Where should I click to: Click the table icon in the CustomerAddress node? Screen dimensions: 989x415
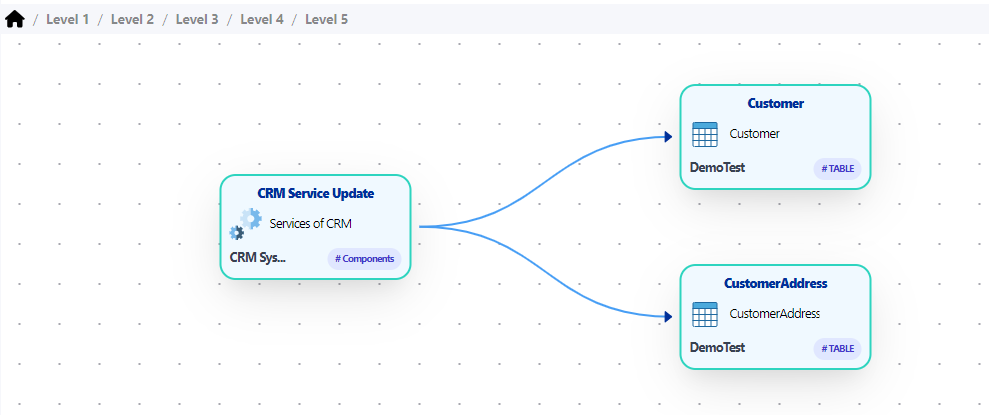(x=705, y=314)
